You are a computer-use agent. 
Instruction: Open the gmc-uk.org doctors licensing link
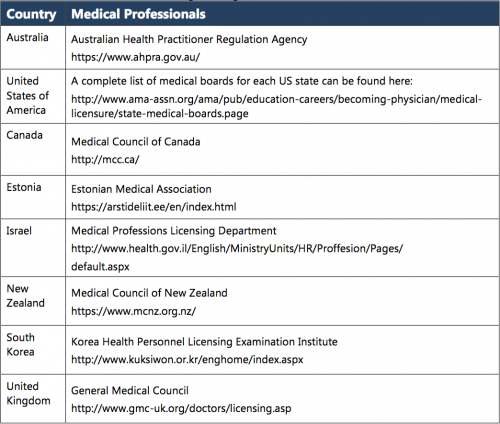pos(181,408)
